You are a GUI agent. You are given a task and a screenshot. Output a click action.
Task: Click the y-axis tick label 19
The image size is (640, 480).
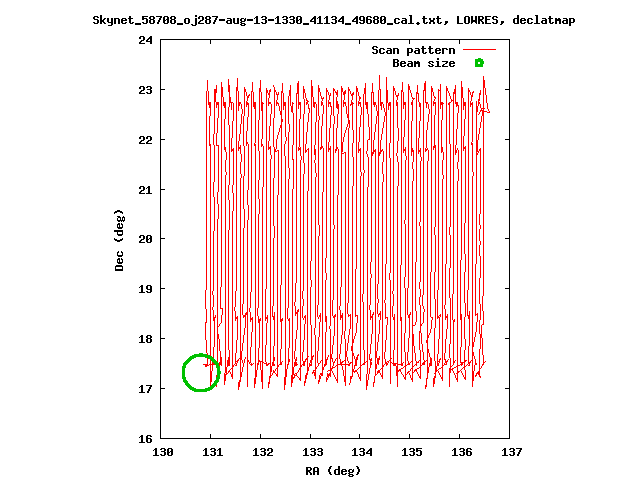(x=145, y=289)
